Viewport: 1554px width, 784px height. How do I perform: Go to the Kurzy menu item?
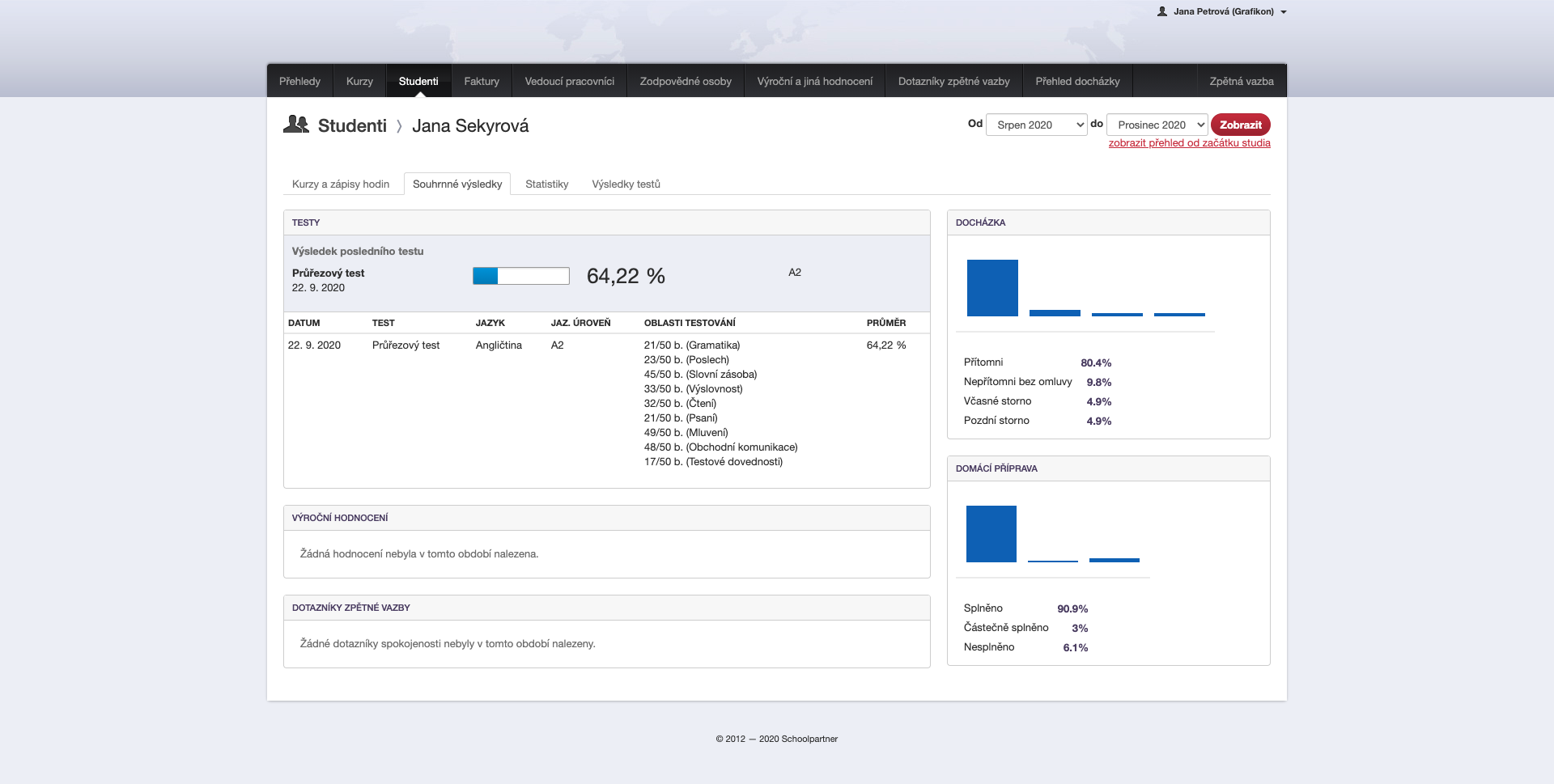tap(359, 81)
